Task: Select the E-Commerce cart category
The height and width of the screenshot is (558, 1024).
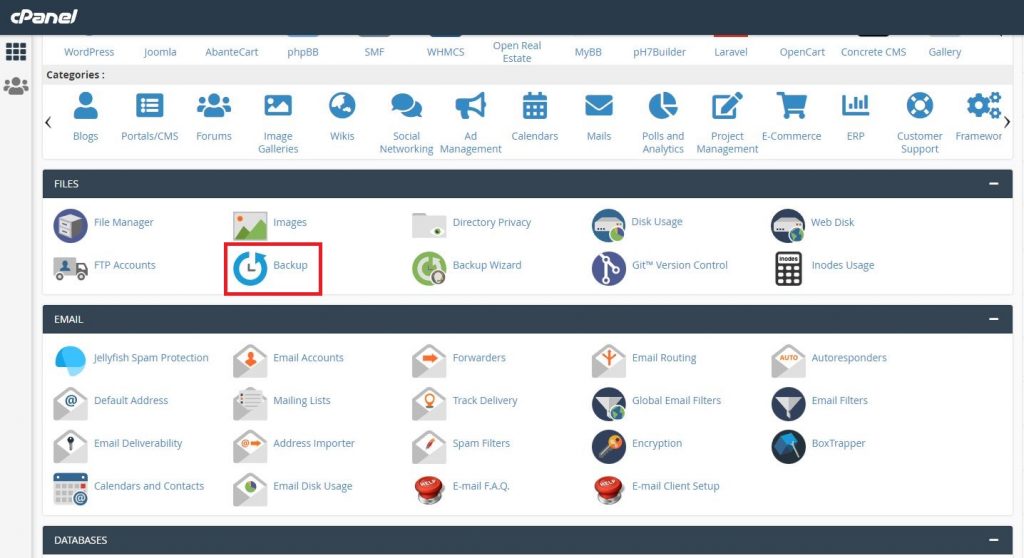Action: tap(792, 117)
